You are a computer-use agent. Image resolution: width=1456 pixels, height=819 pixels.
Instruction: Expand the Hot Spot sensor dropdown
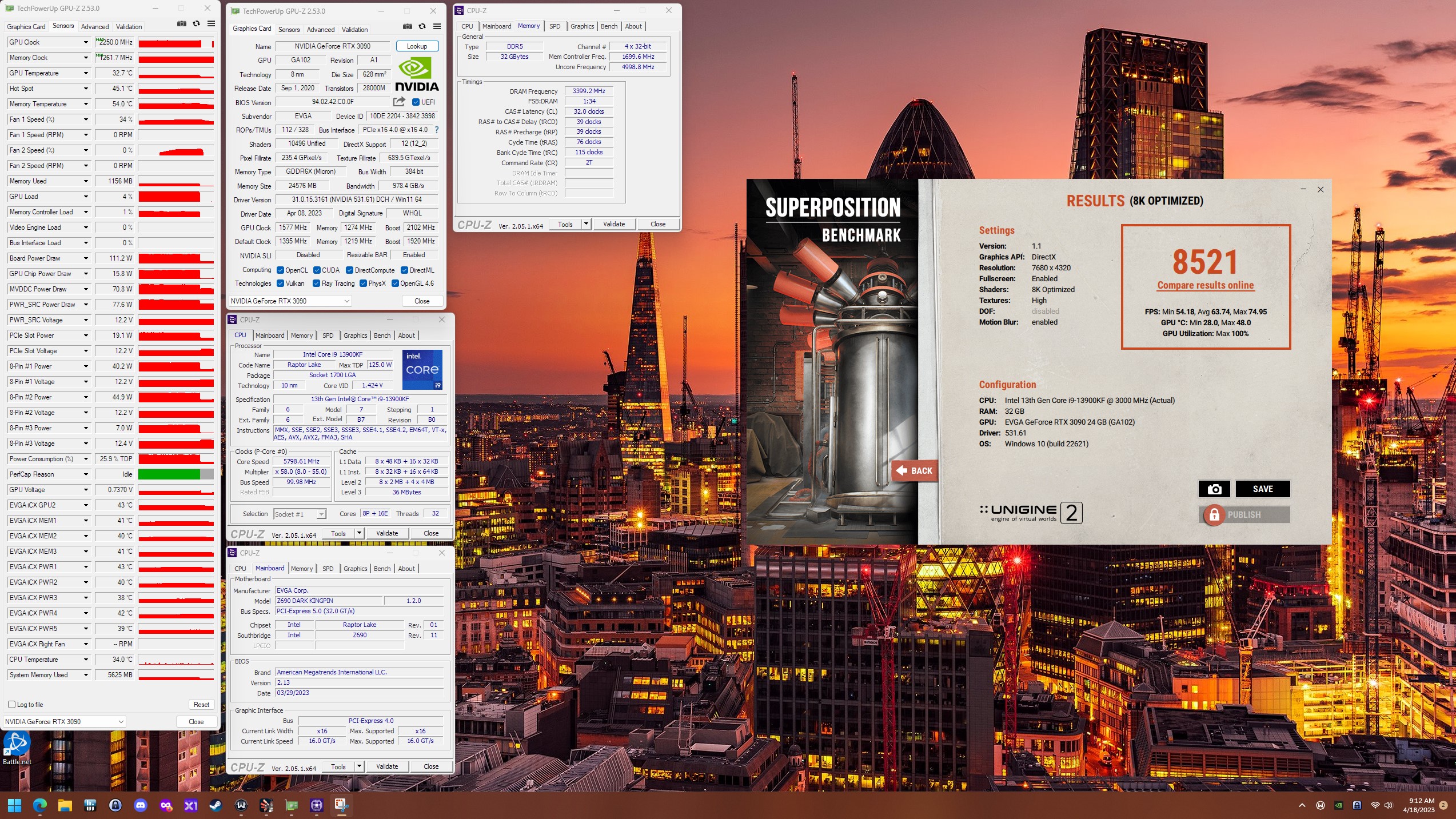86,89
